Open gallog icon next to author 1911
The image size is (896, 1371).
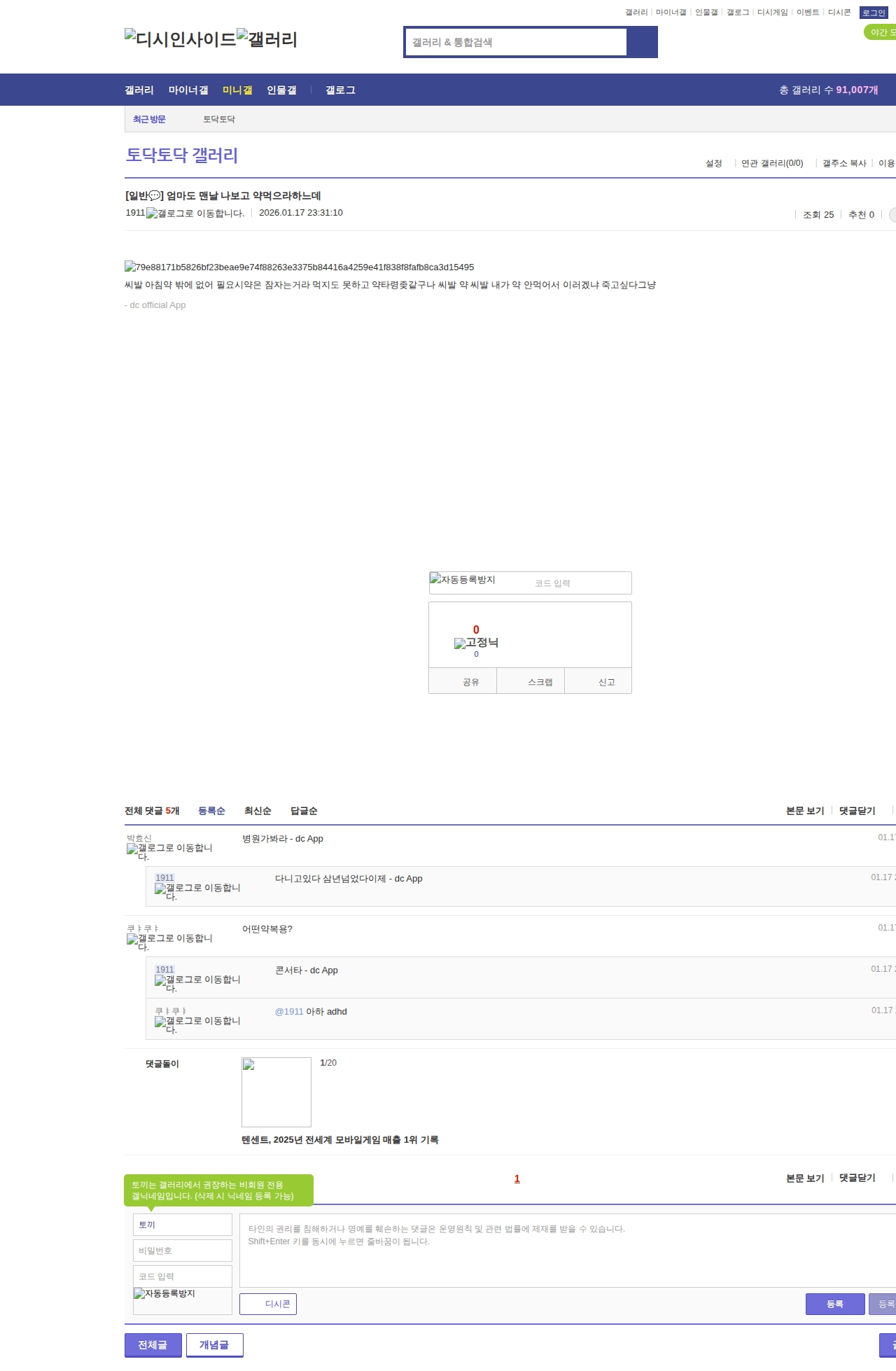[x=195, y=214]
